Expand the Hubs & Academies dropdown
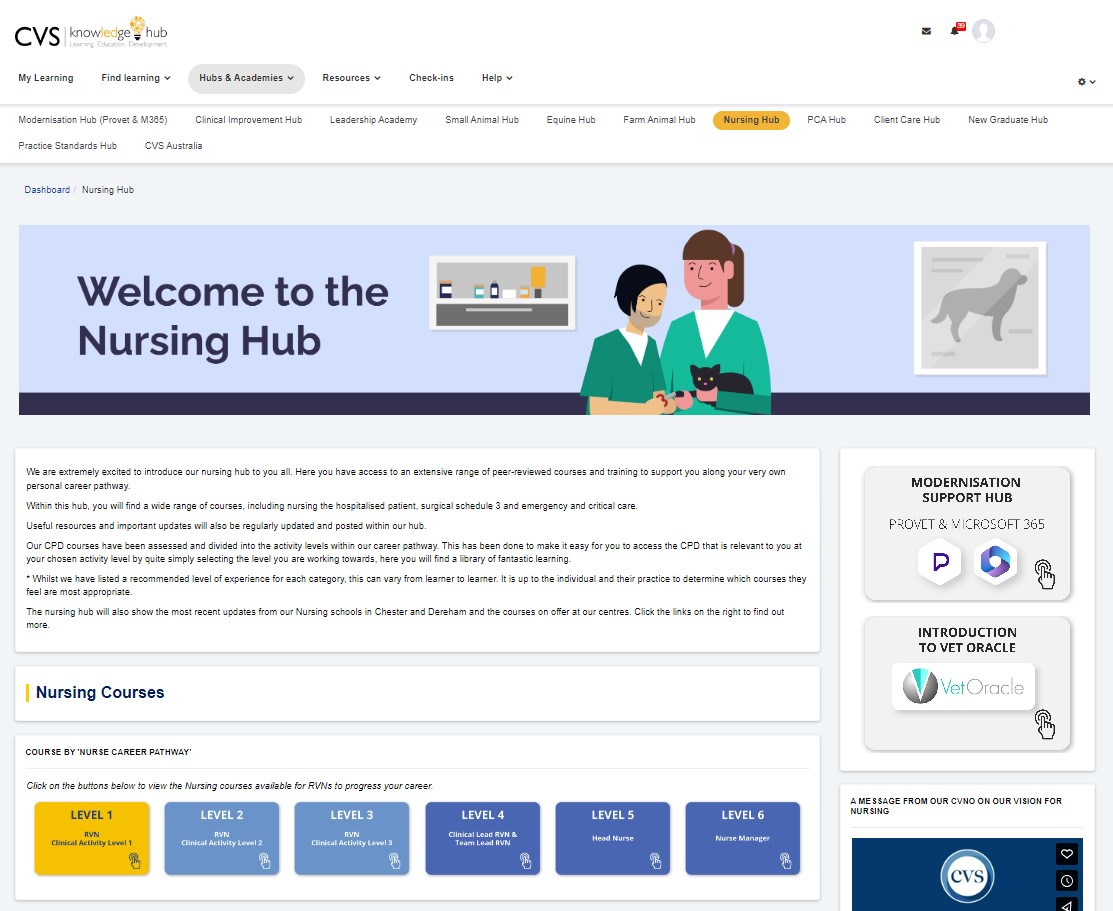The width and height of the screenshot is (1113, 911). [x=246, y=77]
